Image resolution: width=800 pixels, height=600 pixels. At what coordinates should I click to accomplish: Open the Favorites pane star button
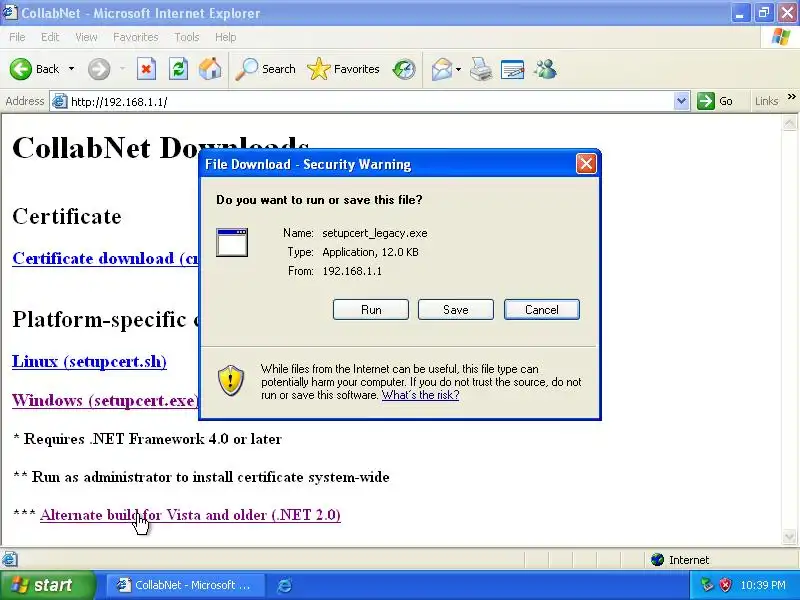pos(343,69)
